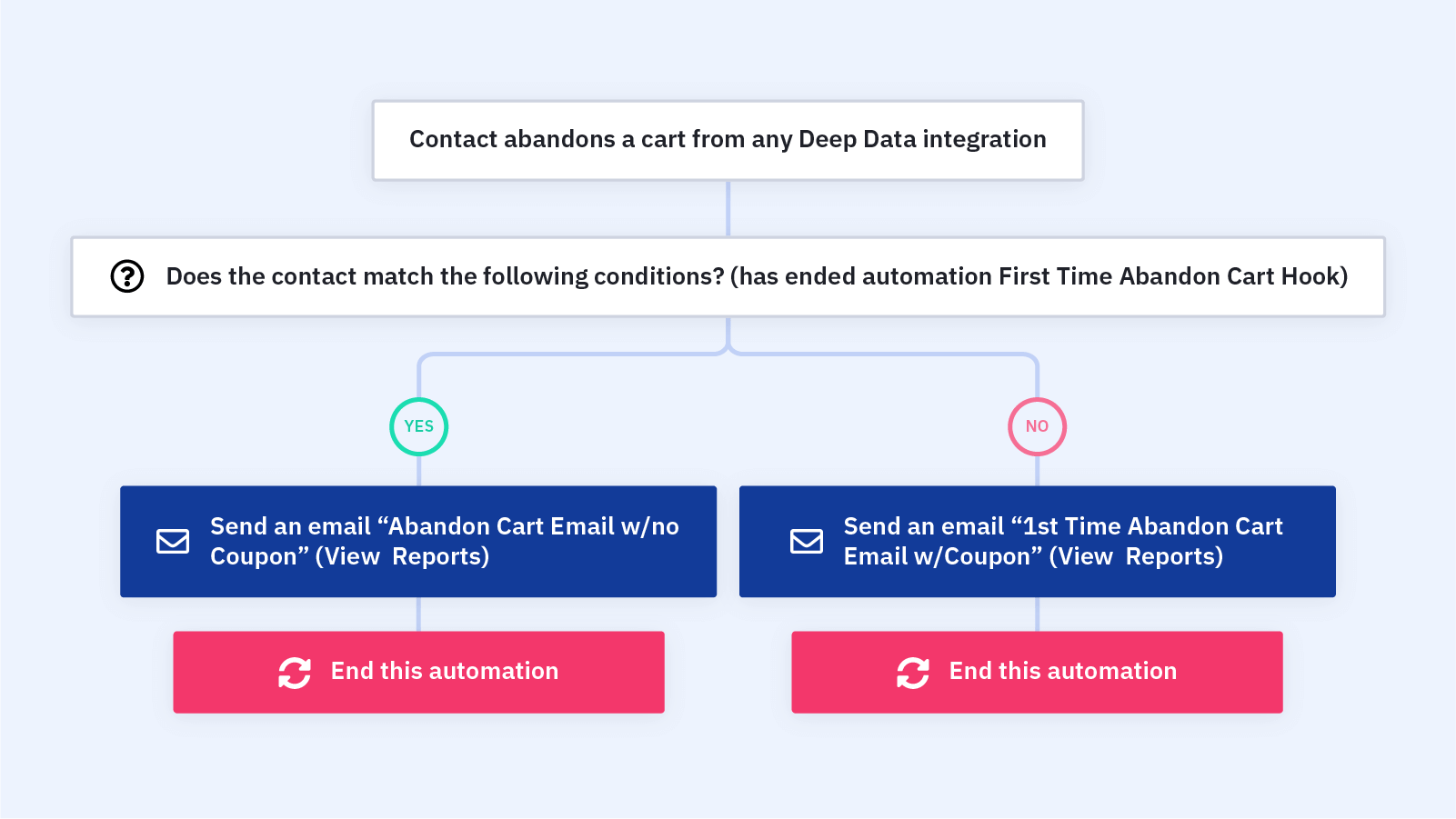Click connector line above the NO circle
The width and height of the screenshot is (1456, 819).
click(1037, 377)
